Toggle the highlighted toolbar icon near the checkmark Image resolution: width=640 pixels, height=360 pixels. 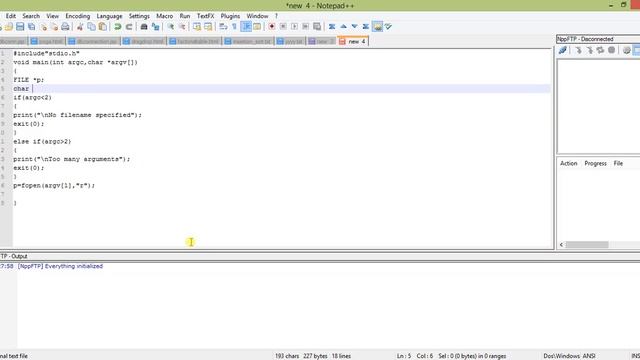[x=378, y=27]
